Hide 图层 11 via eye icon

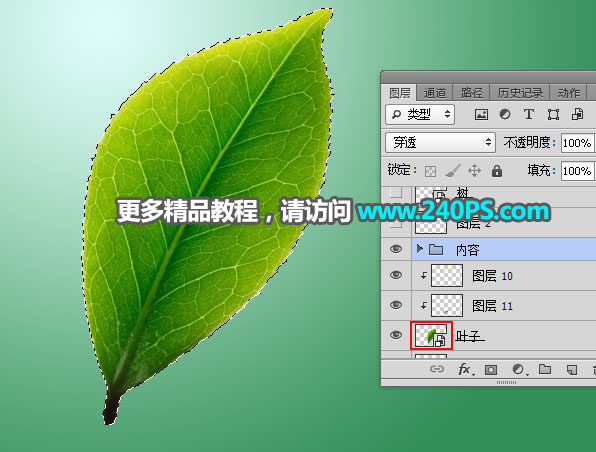click(x=396, y=305)
